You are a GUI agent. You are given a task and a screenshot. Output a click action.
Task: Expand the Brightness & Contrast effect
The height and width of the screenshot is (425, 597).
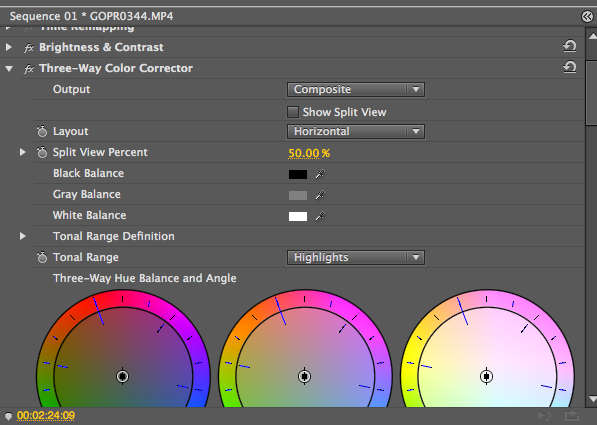(x=9, y=47)
